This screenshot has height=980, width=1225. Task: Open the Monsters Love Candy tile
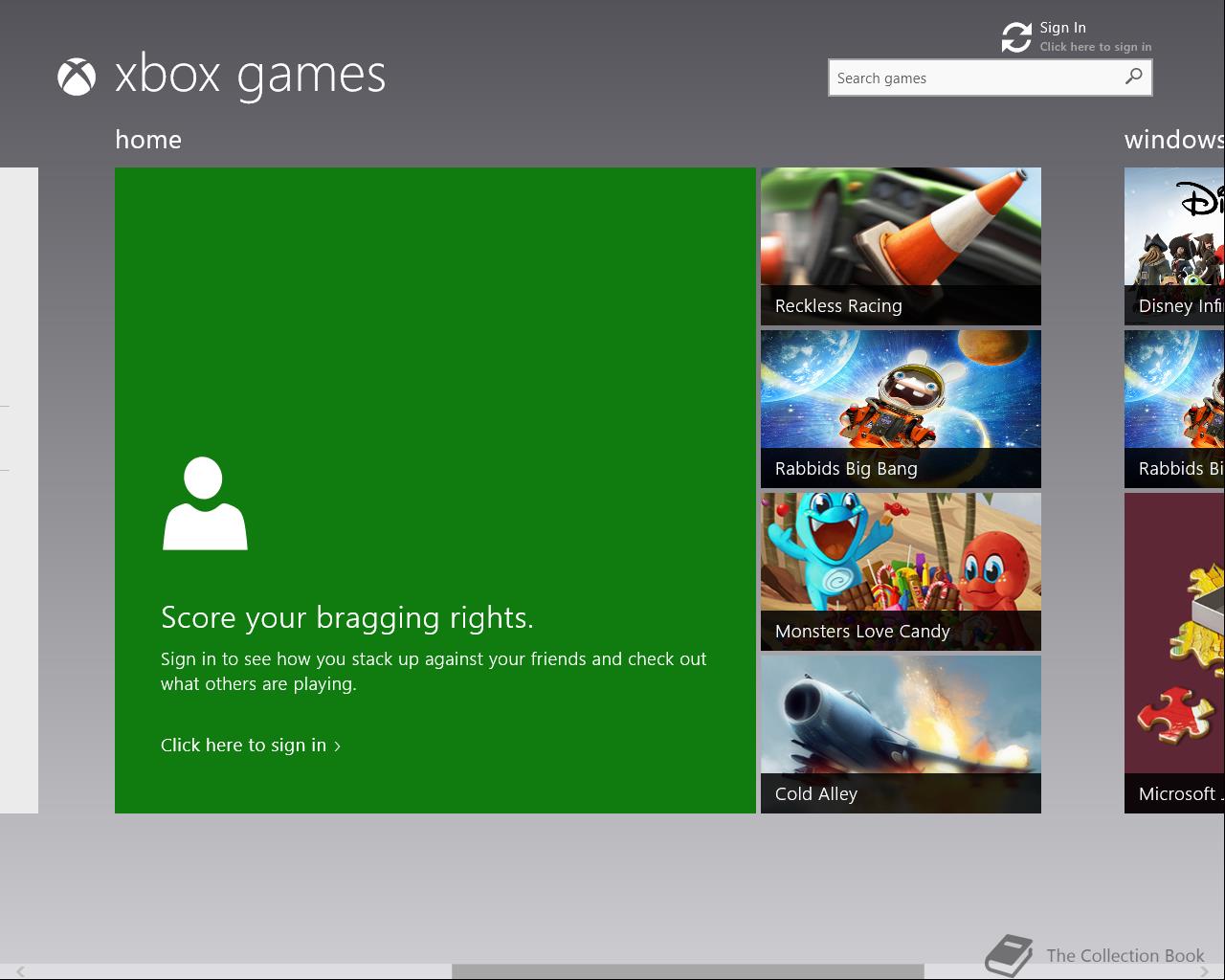point(901,571)
